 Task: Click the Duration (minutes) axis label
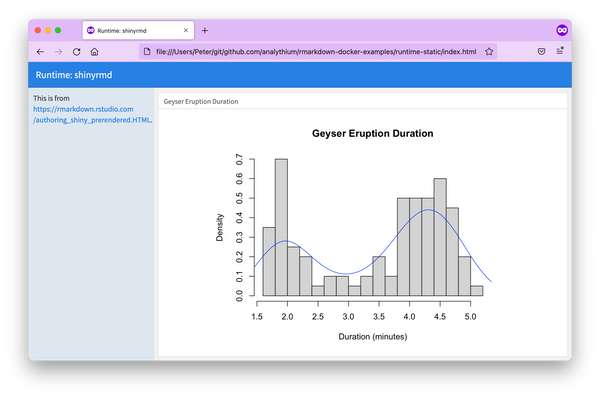[x=373, y=337]
